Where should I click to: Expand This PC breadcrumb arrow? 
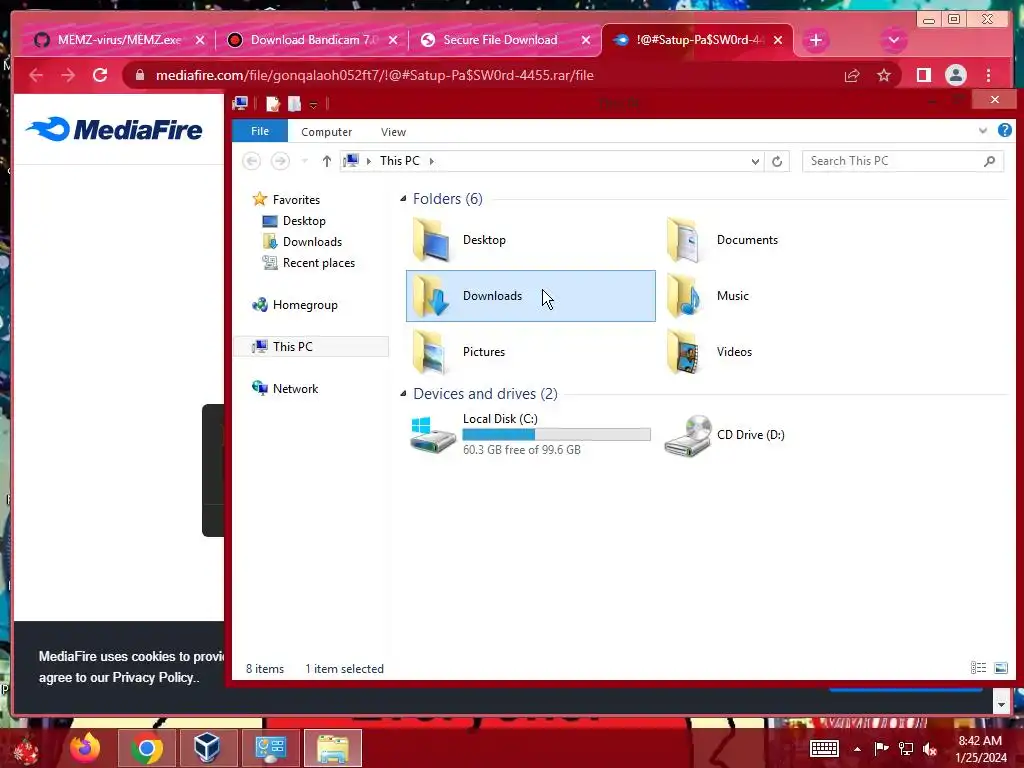[432, 161]
